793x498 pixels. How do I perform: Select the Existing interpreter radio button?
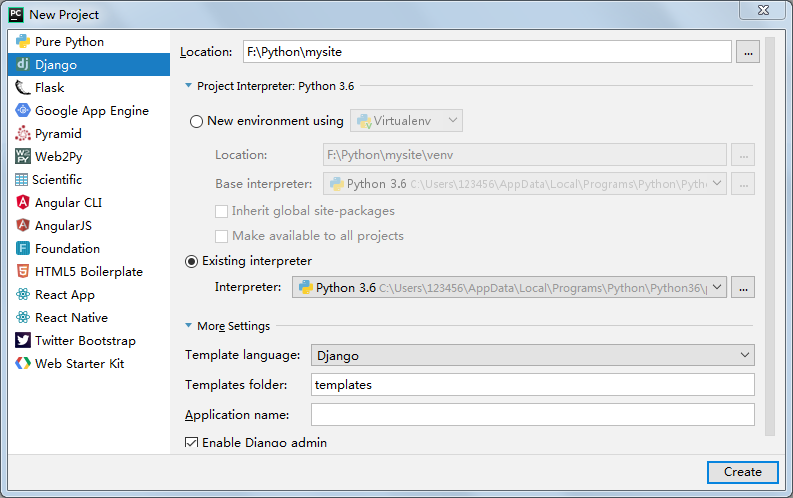[x=191, y=261]
